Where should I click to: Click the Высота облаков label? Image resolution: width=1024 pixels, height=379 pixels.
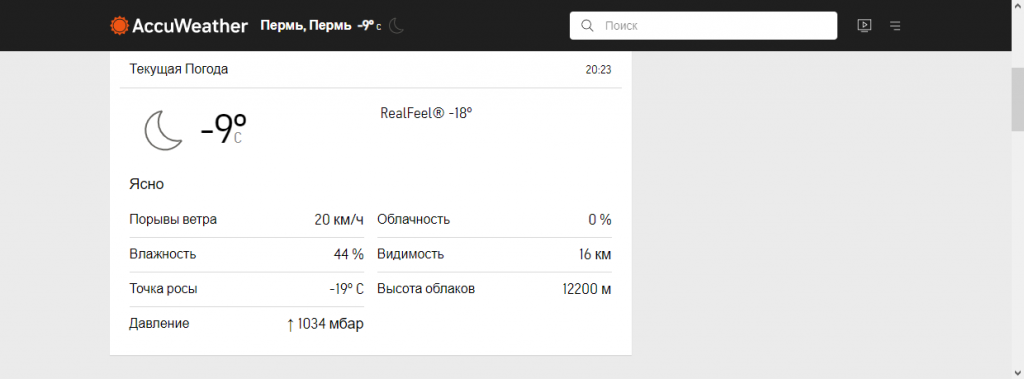point(426,288)
